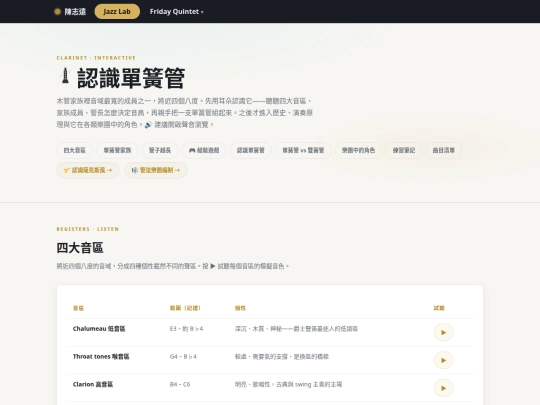Play the Clarion register sample
This screenshot has width=540, height=405.
(x=443, y=388)
